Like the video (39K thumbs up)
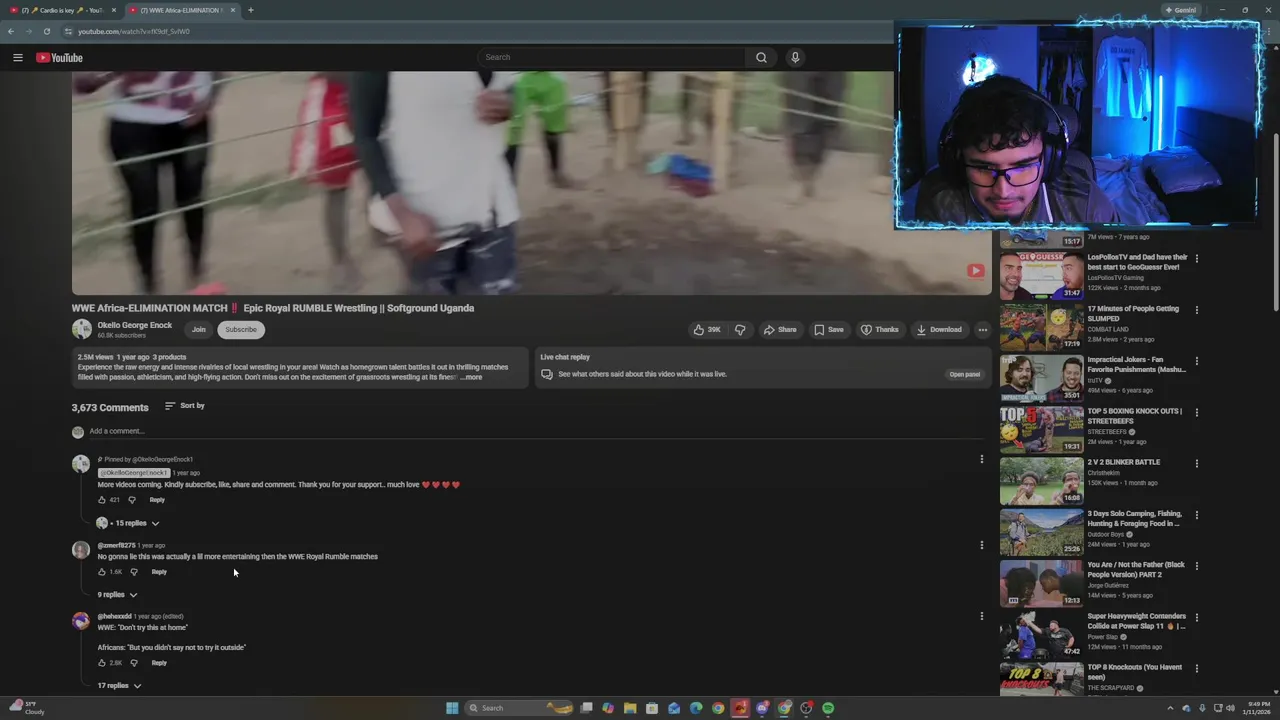 click(707, 329)
